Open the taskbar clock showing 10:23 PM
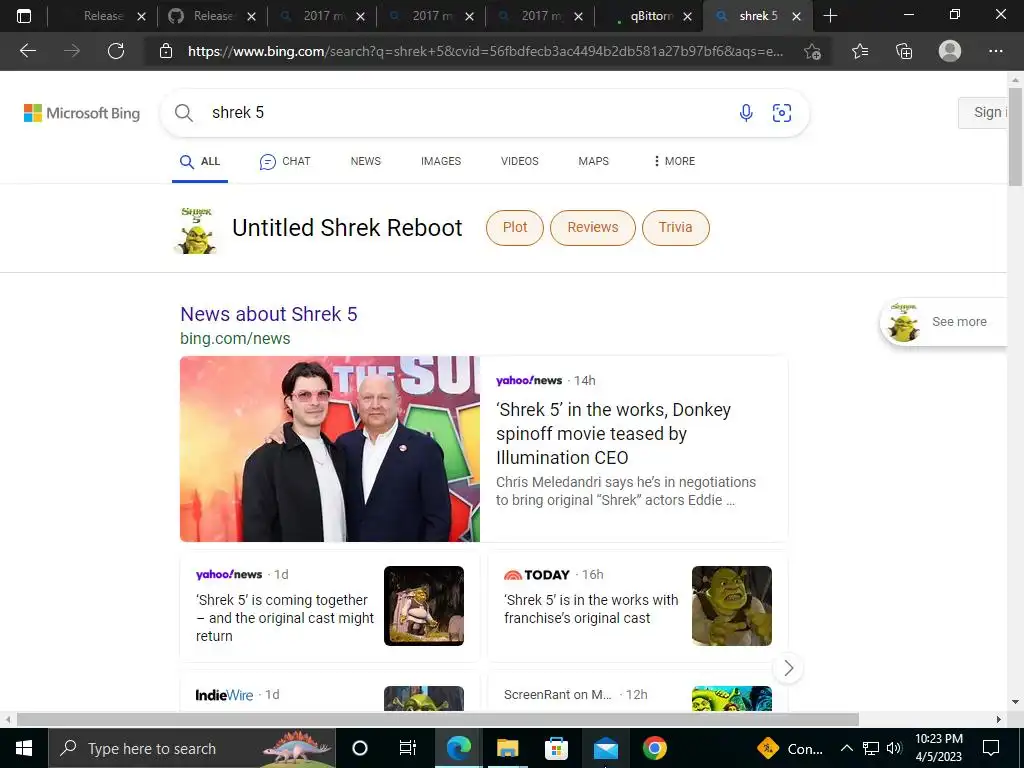 (938, 748)
